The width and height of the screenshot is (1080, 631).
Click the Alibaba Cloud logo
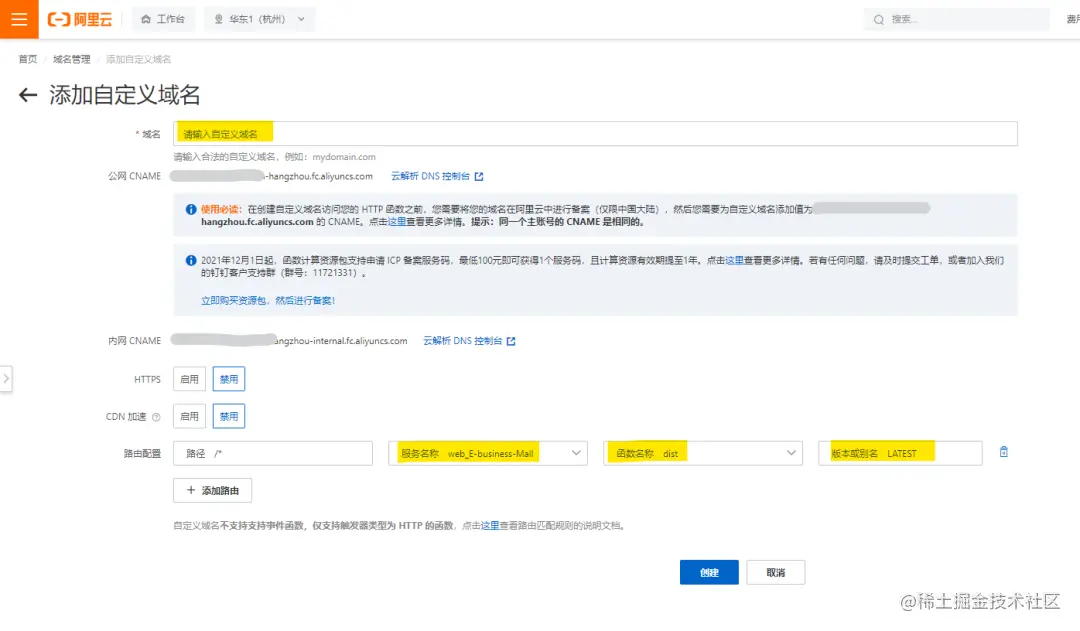(79, 19)
